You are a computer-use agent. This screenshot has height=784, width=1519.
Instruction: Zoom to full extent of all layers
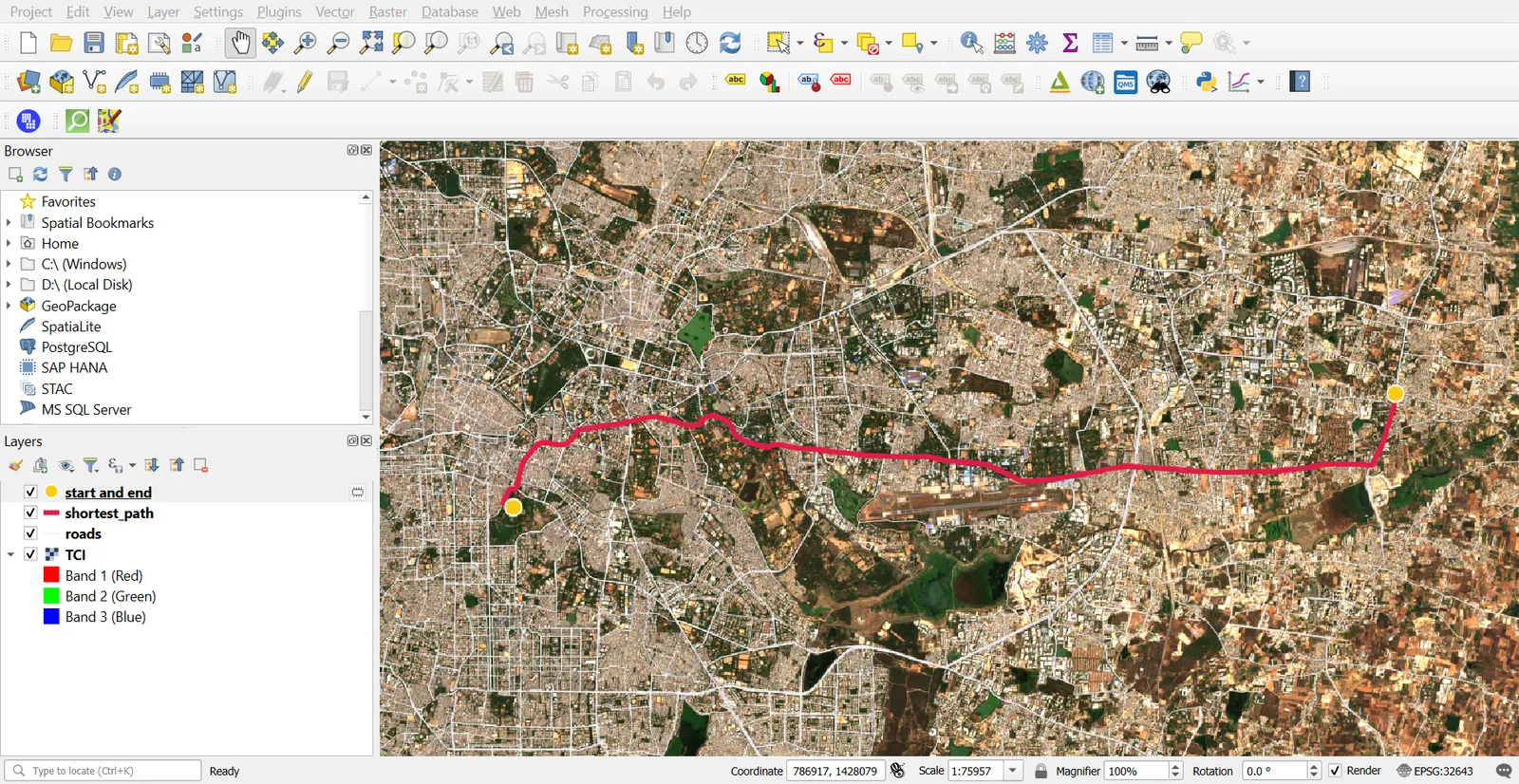coord(371,43)
